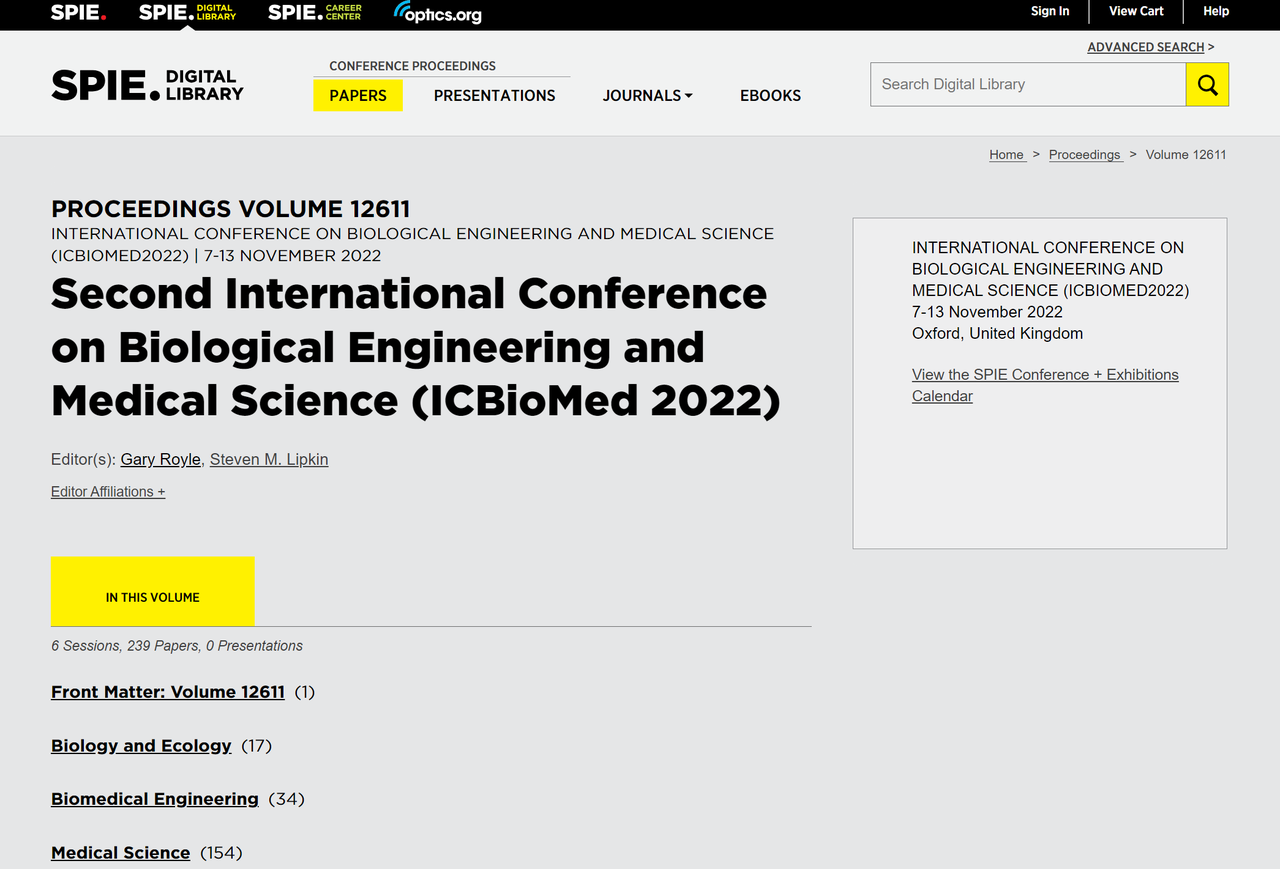Select the EBOOKS section
The width and height of the screenshot is (1280, 869).
point(770,95)
